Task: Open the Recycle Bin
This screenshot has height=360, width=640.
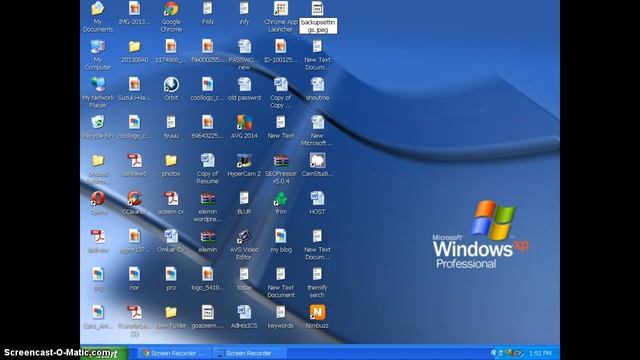Action: pos(98,122)
